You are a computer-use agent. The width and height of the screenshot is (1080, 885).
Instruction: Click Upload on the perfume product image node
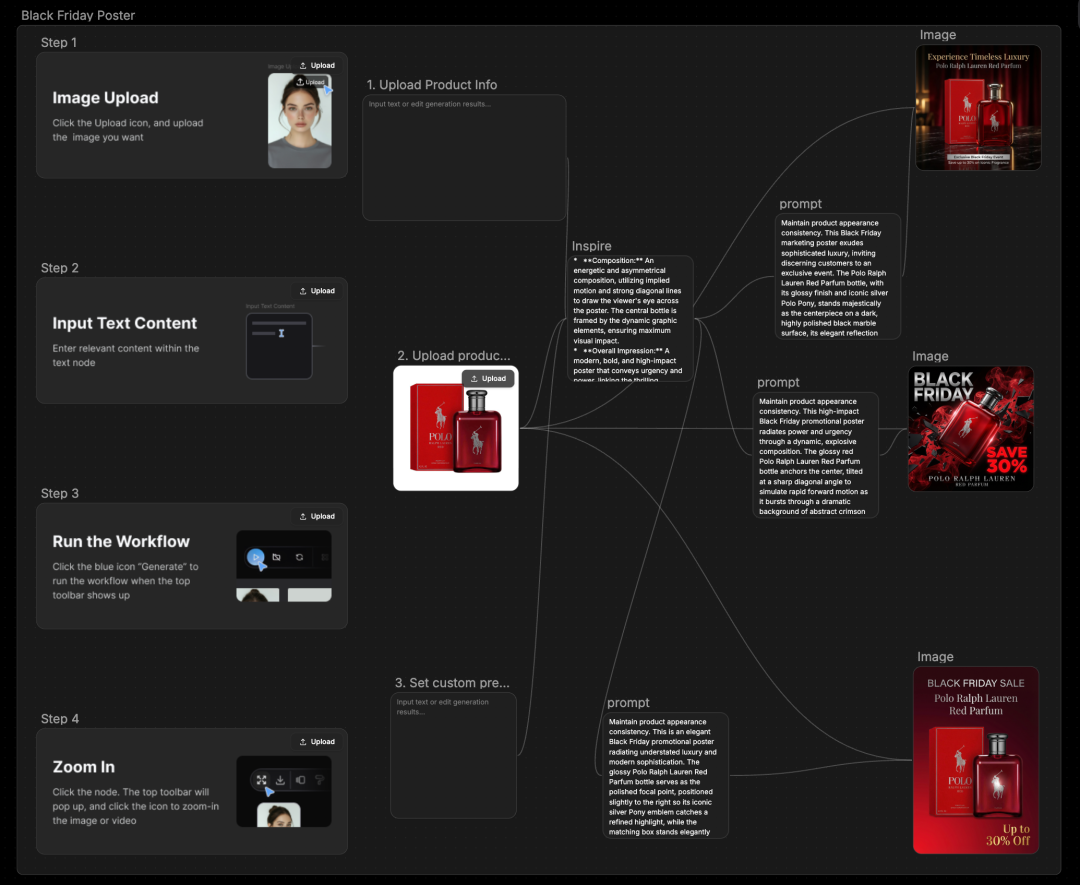point(488,379)
